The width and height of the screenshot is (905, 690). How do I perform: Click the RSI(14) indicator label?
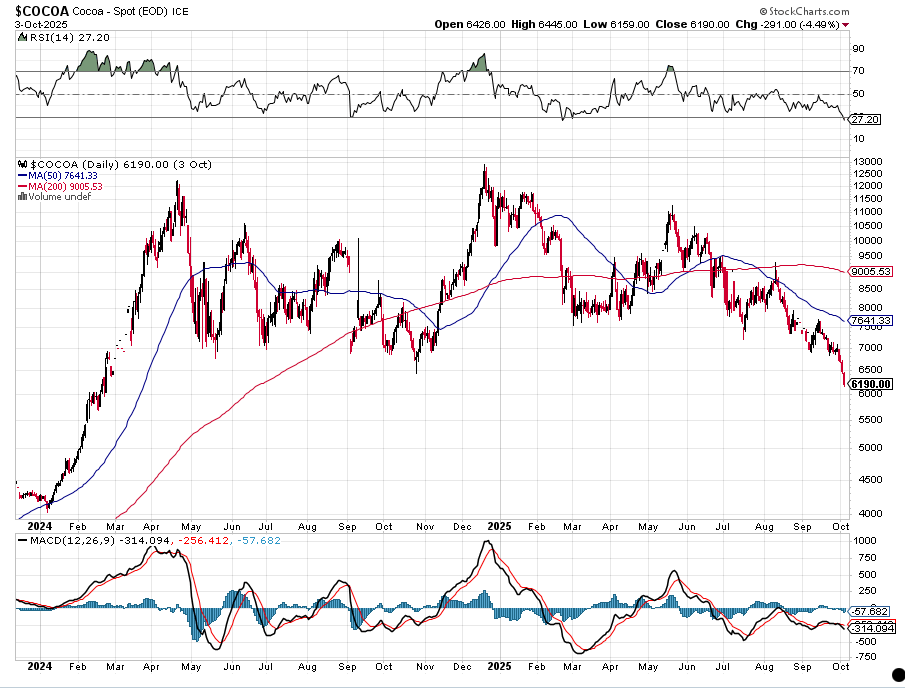point(55,35)
